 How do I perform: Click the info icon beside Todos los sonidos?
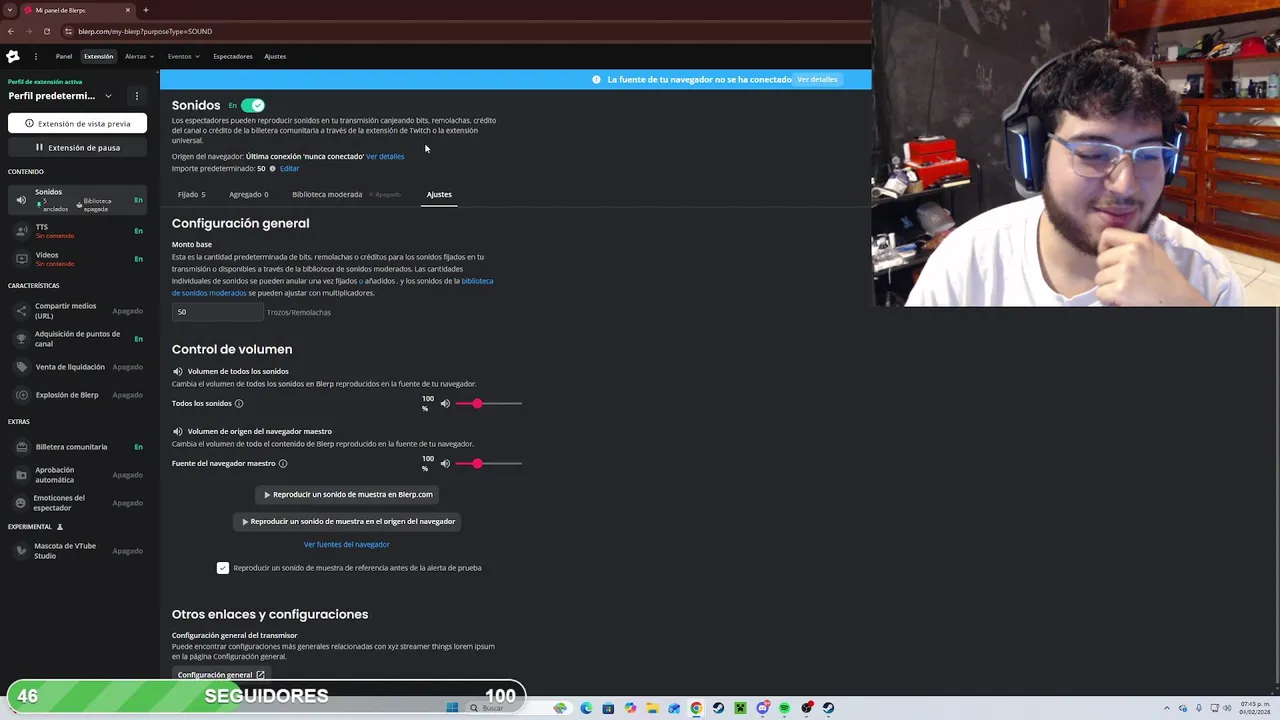(x=239, y=404)
